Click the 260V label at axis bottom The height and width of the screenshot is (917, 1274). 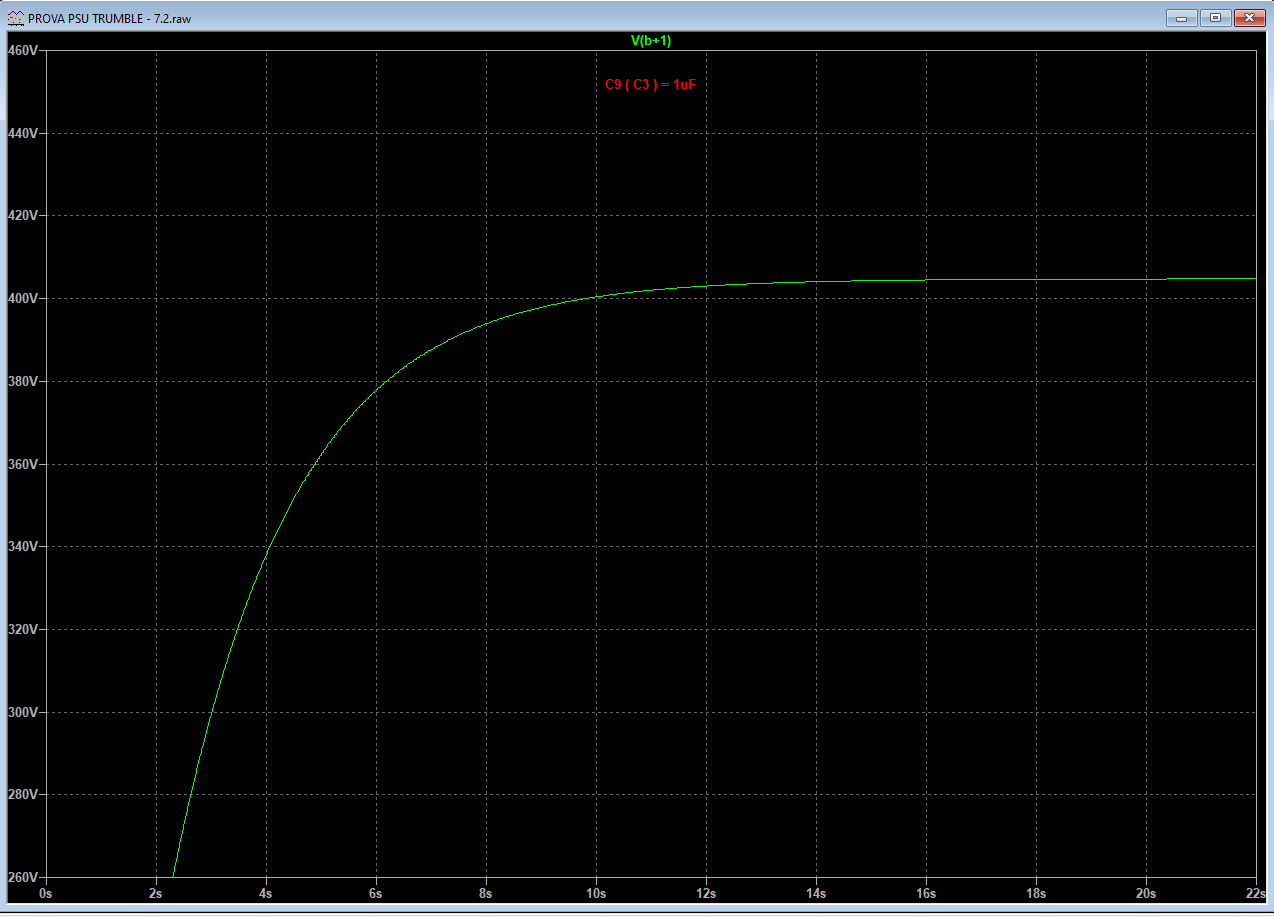pyautogui.click(x=21, y=877)
